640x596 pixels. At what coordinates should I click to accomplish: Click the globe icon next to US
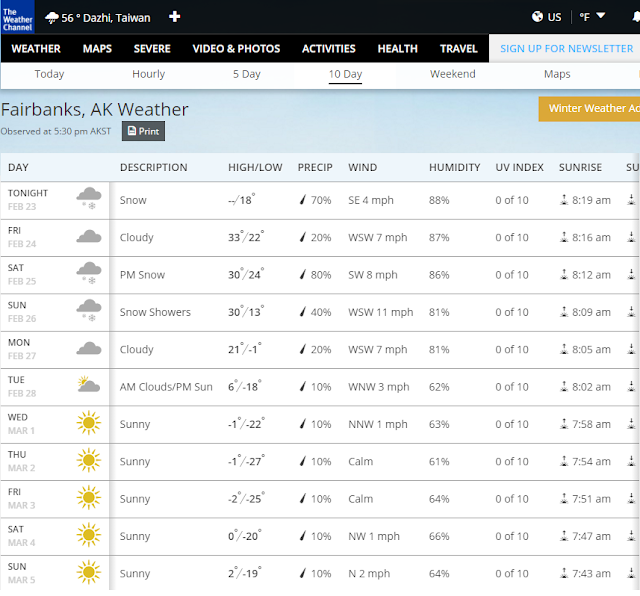tap(537, 17)
